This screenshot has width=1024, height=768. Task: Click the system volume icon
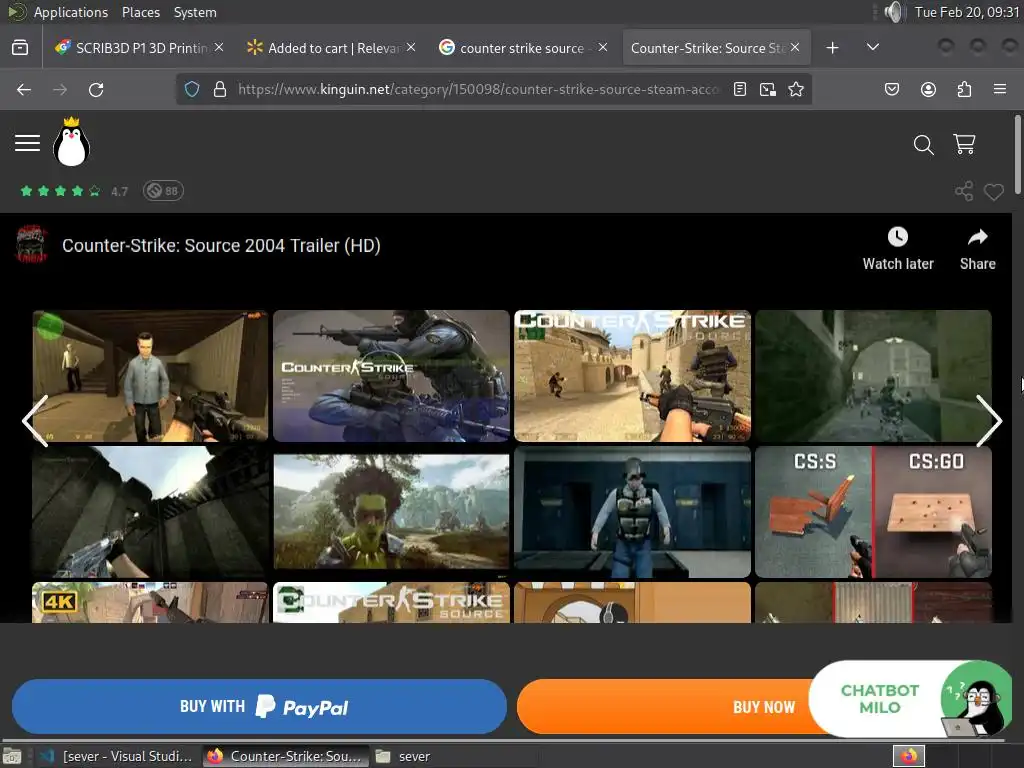click(893, 12)
